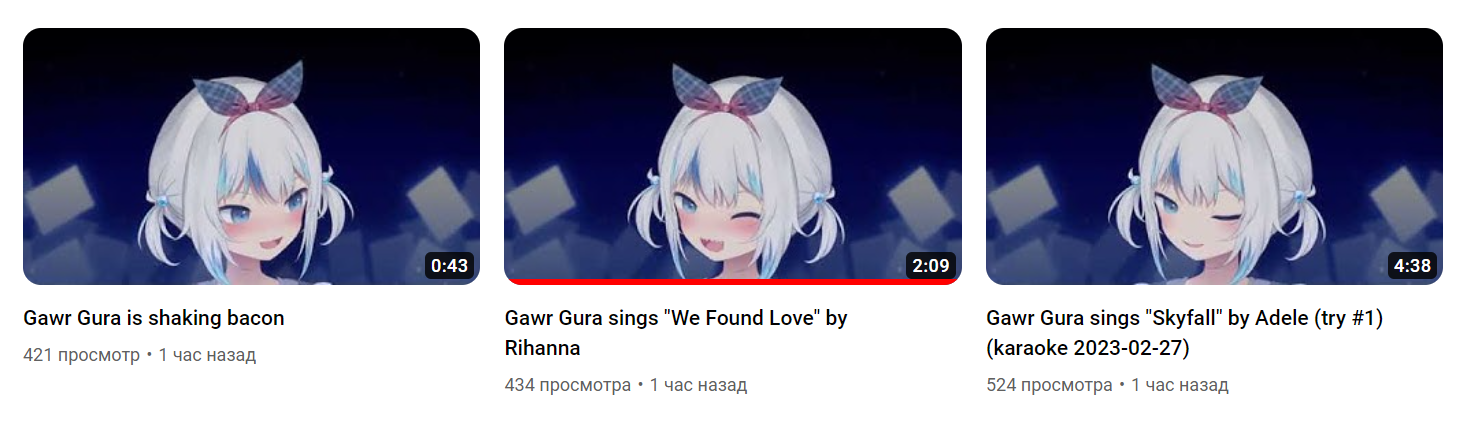Click the "524 просмотра" view count
The height and width of the screenshot is (434, 1457).
click(x=1049, y=385)
